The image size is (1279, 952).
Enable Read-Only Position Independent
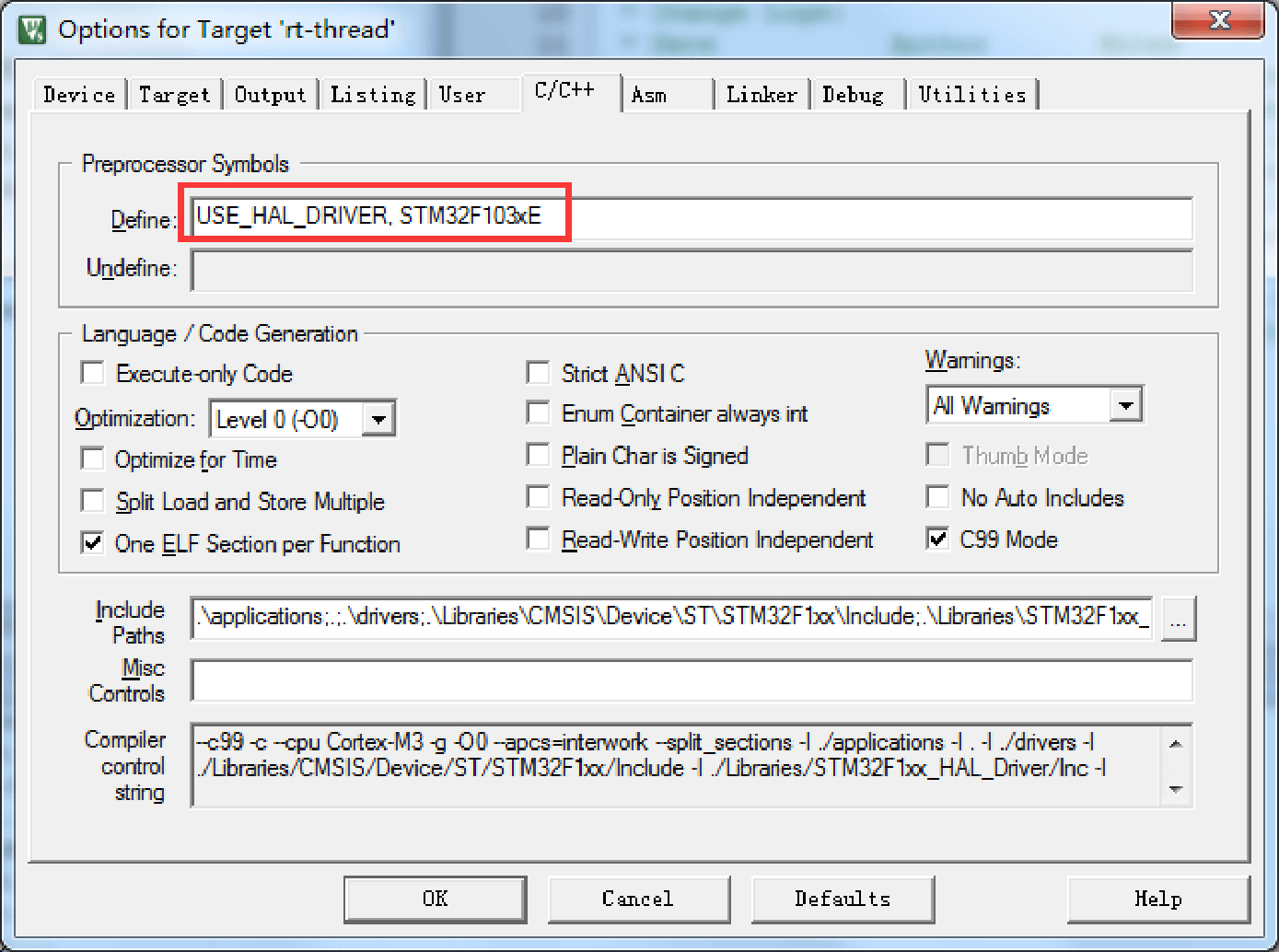pos(539,497)
